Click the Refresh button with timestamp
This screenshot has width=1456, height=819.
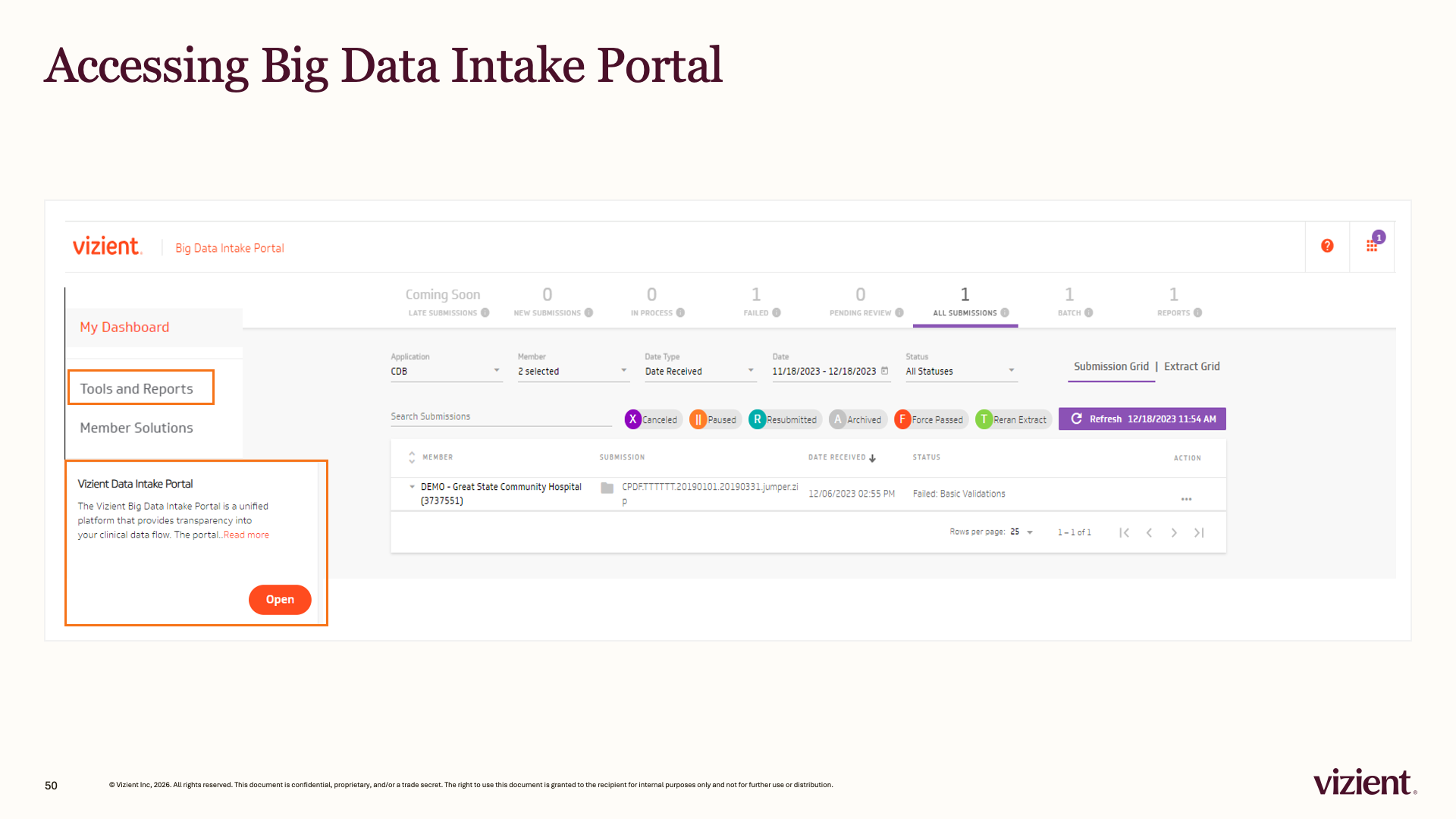point(1142,419)
